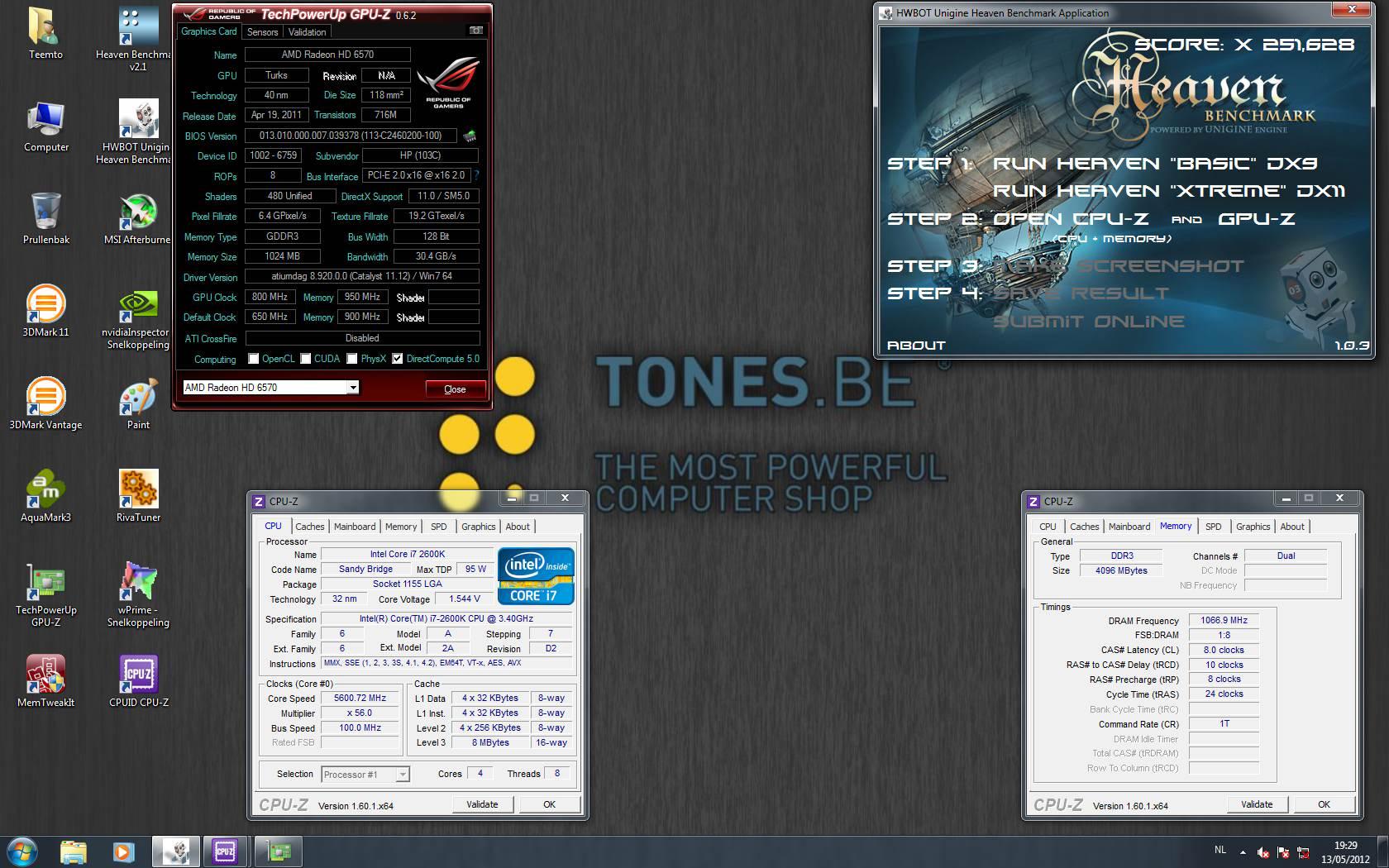The height and width of the screenshot is (868, 1389).
Task: Click the NL language indicator
Action: (1220, 850)
